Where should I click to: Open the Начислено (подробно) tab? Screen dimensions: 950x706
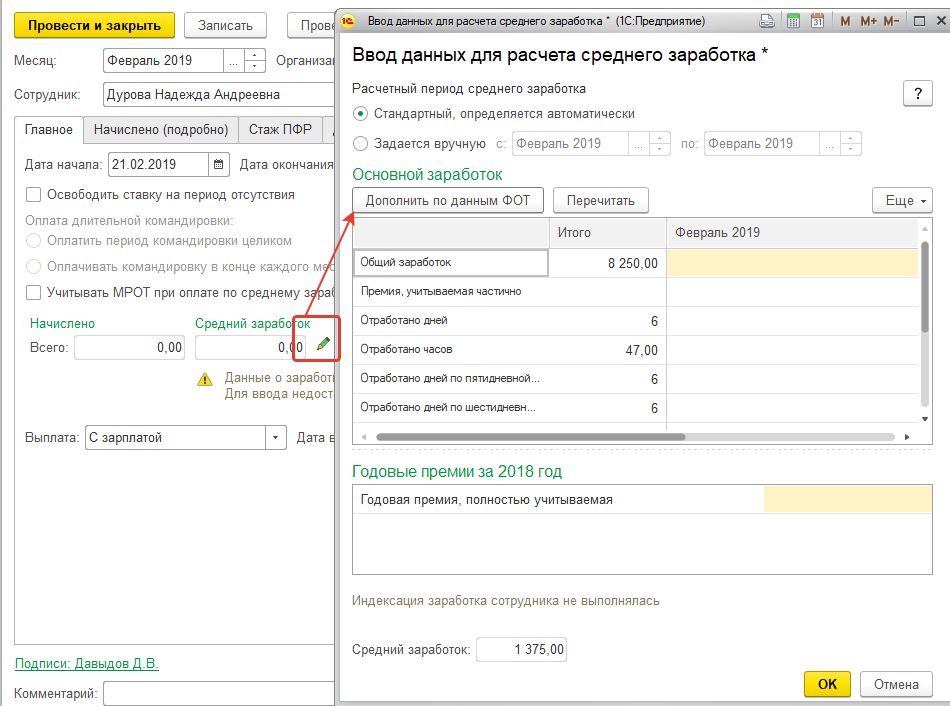point(161,130)
